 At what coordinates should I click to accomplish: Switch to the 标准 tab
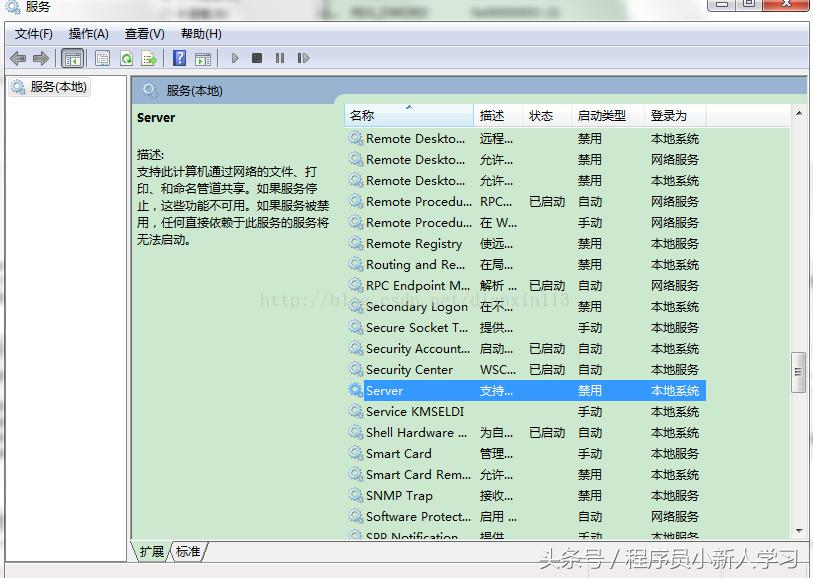click(186, 550)
